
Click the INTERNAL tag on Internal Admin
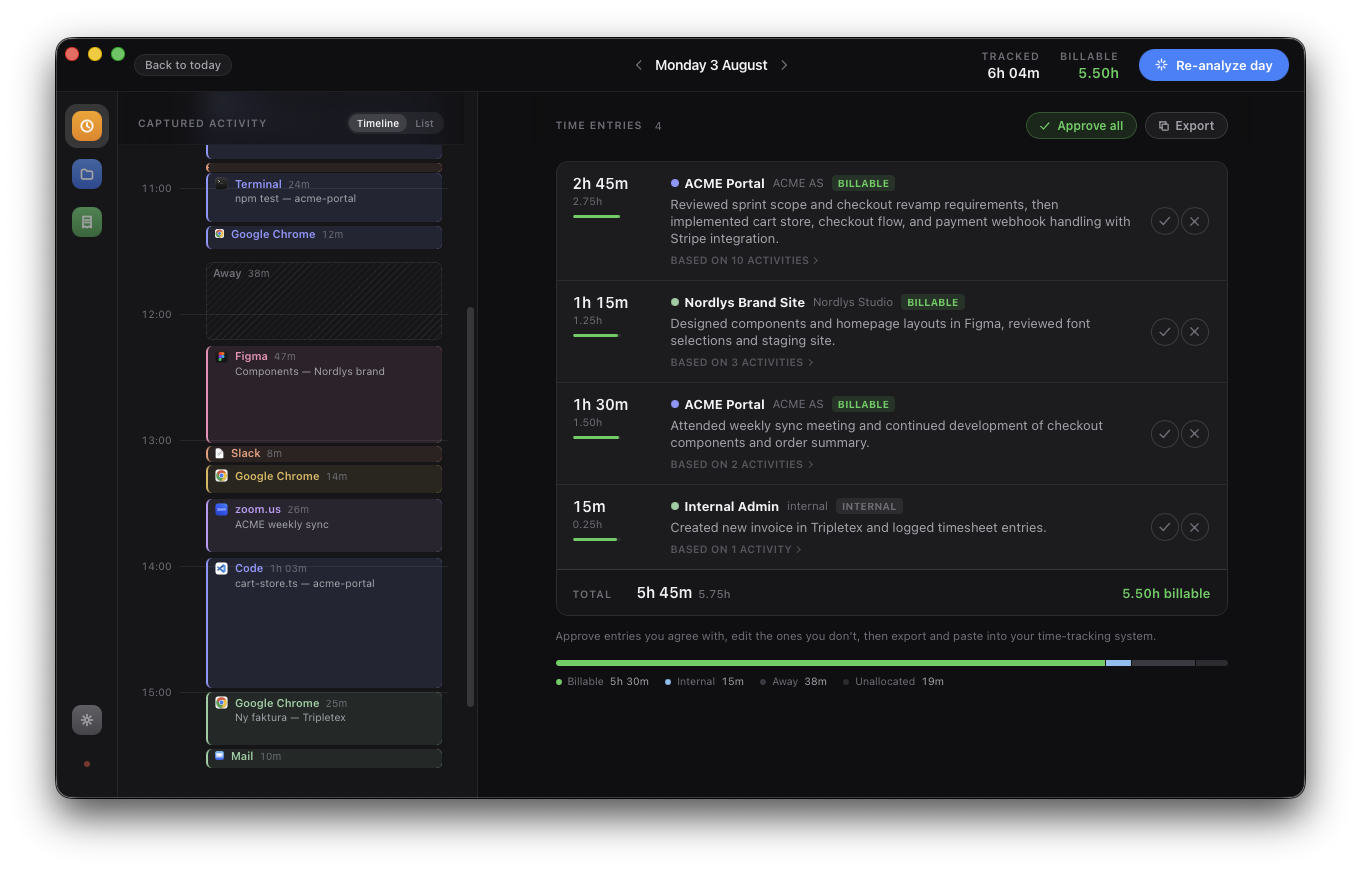pyautogui.click(x=869, y=506)
